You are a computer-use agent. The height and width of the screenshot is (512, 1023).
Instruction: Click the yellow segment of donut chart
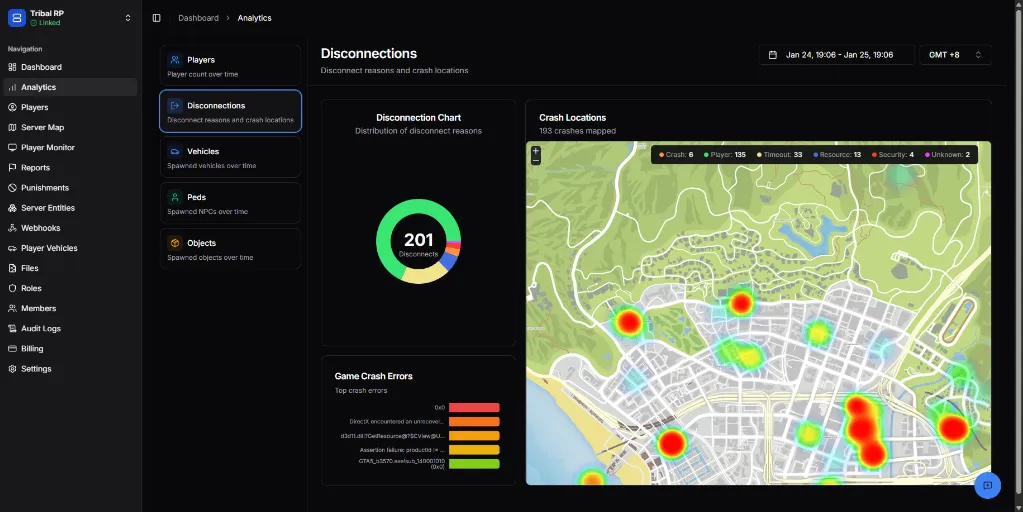[x=423, y=276]
